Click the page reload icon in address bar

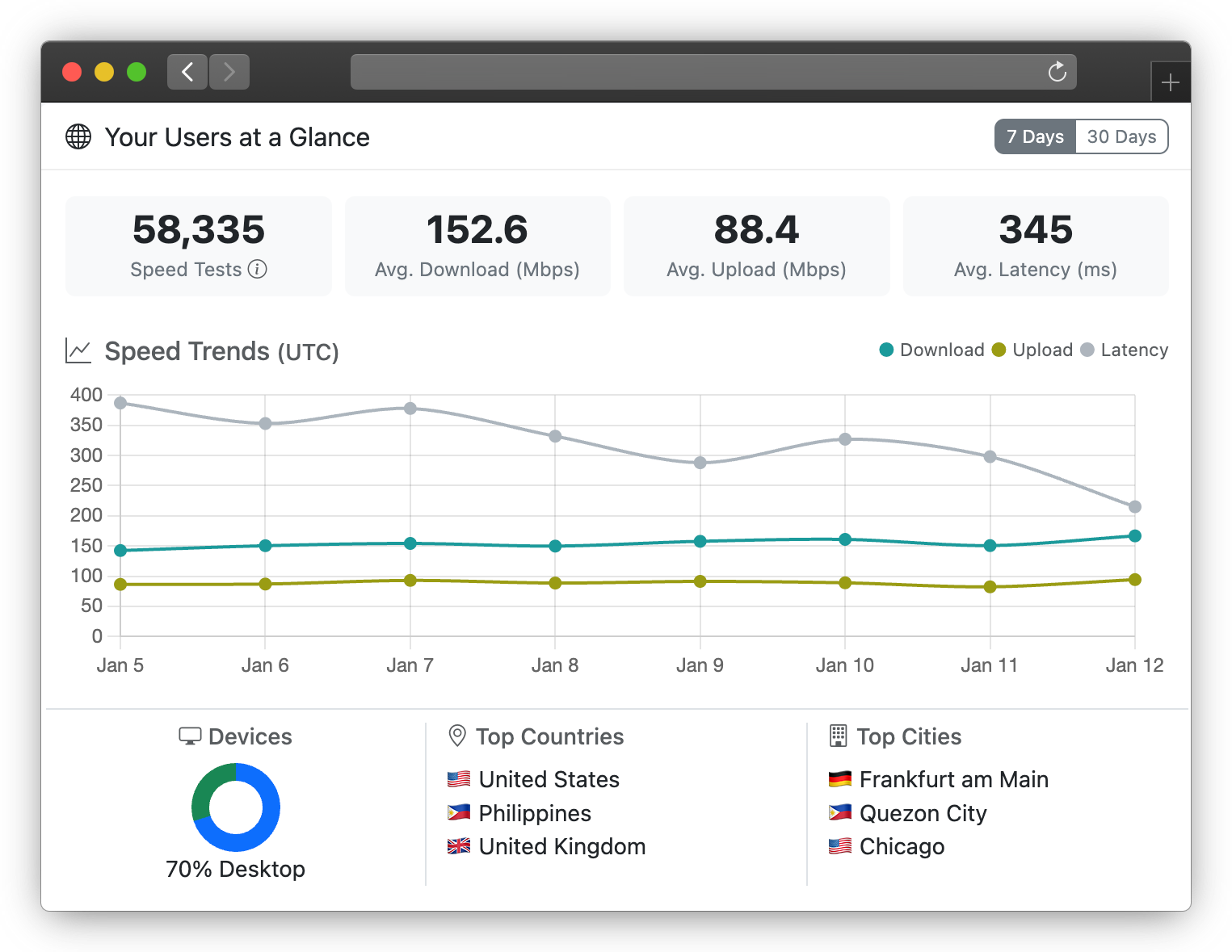[x=1057, y=72]
